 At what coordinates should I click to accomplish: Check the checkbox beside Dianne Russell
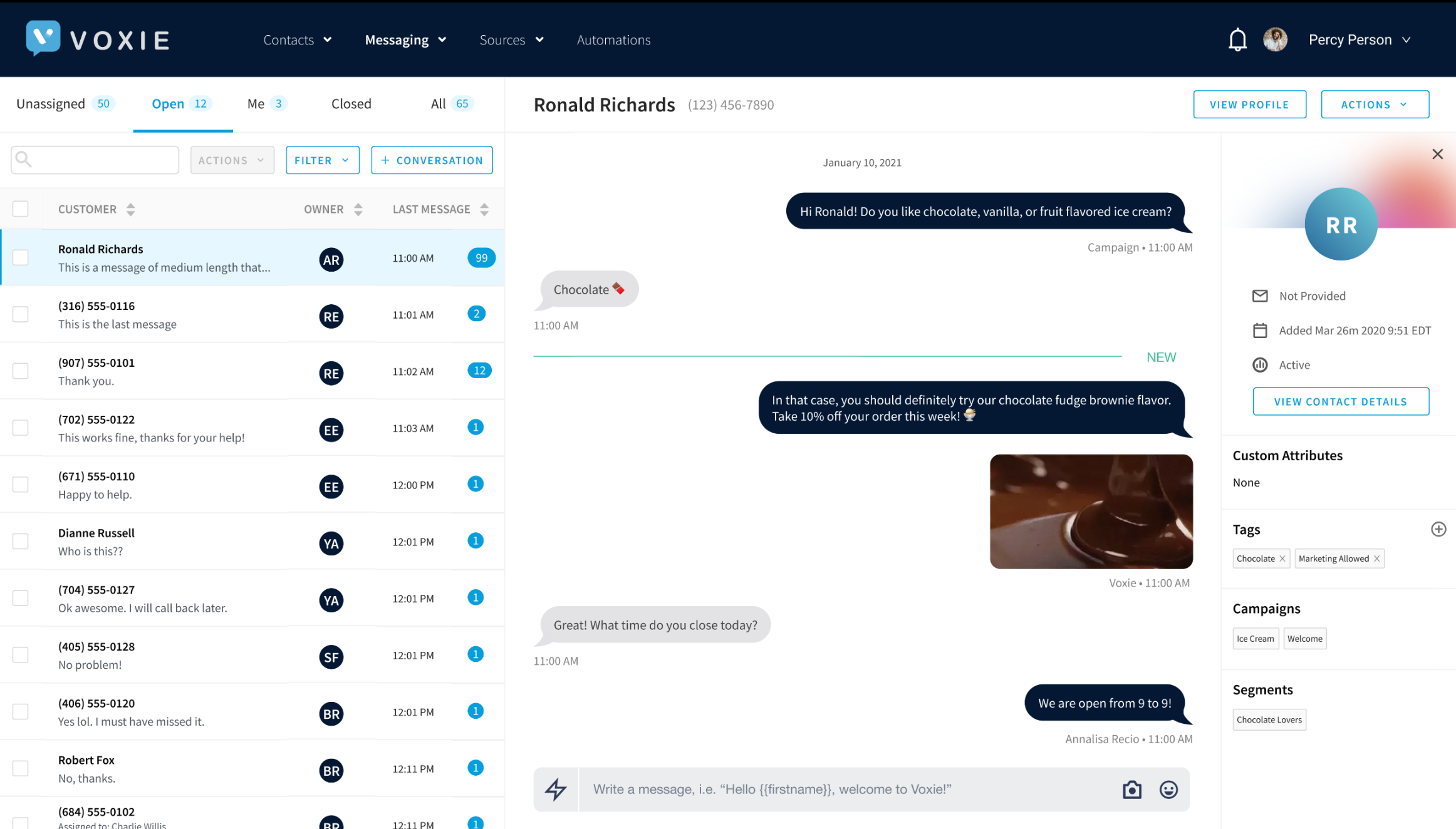coord(21,541)
